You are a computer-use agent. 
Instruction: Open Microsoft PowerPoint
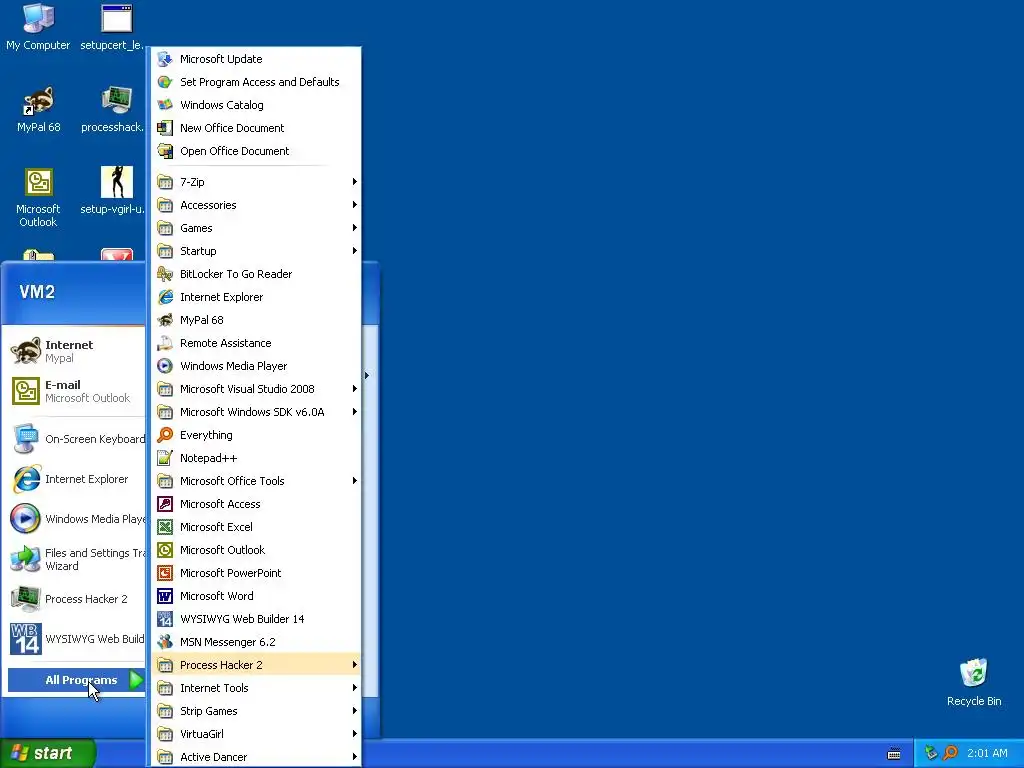click(255, 573)
